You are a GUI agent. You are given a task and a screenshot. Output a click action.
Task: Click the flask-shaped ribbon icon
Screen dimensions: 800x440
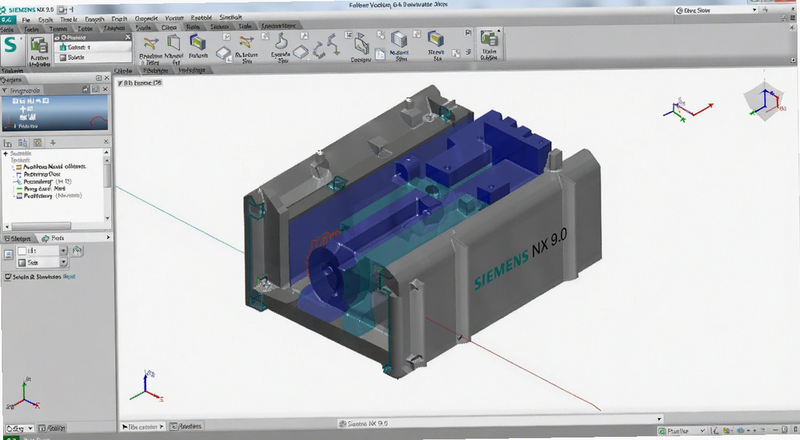(281, 41)
